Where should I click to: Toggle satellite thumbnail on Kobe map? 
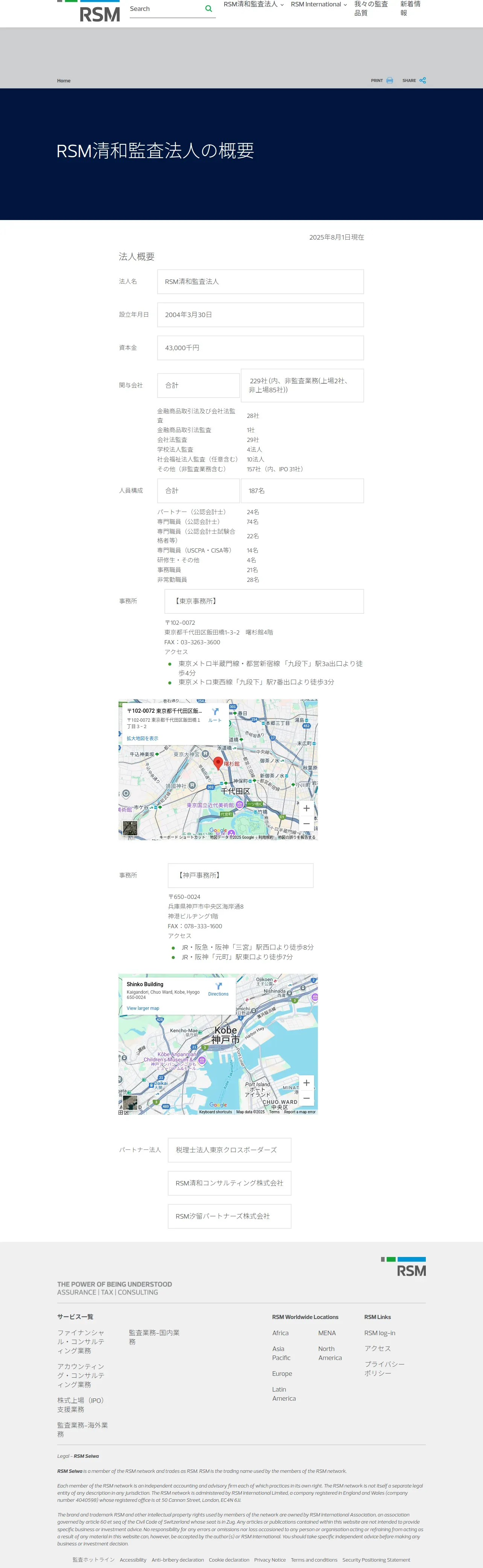130,1102
